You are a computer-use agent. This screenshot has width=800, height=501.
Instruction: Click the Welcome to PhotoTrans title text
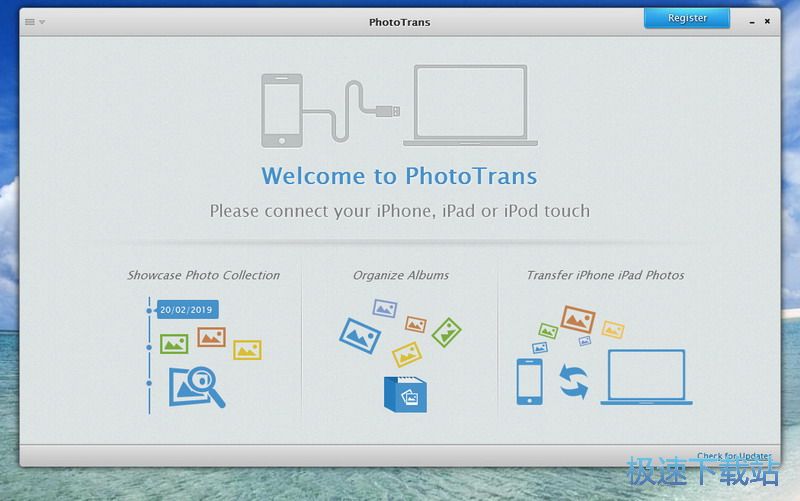399,177
